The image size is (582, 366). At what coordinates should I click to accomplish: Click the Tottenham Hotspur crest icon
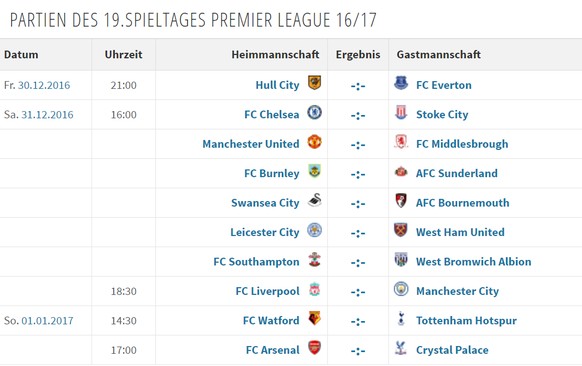(401, 318)
